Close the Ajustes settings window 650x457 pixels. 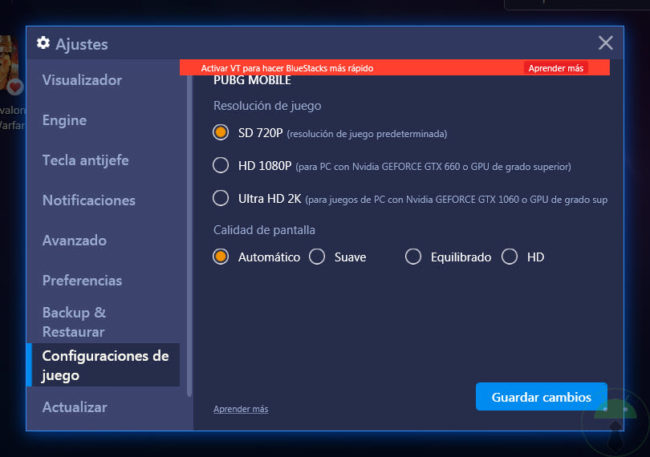pos(606,43)
